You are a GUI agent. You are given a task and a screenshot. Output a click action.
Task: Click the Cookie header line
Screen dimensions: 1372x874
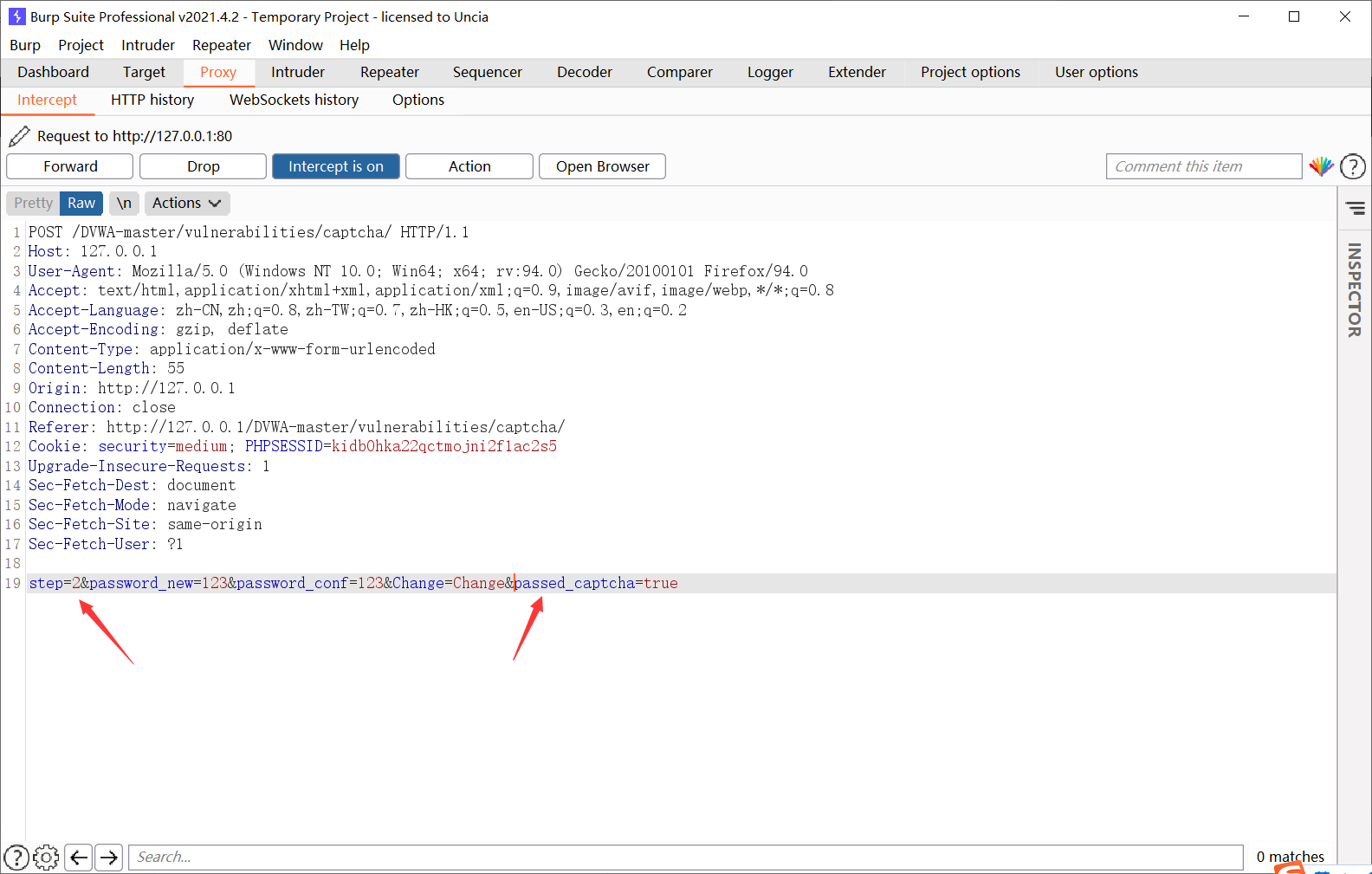[293, 446]
